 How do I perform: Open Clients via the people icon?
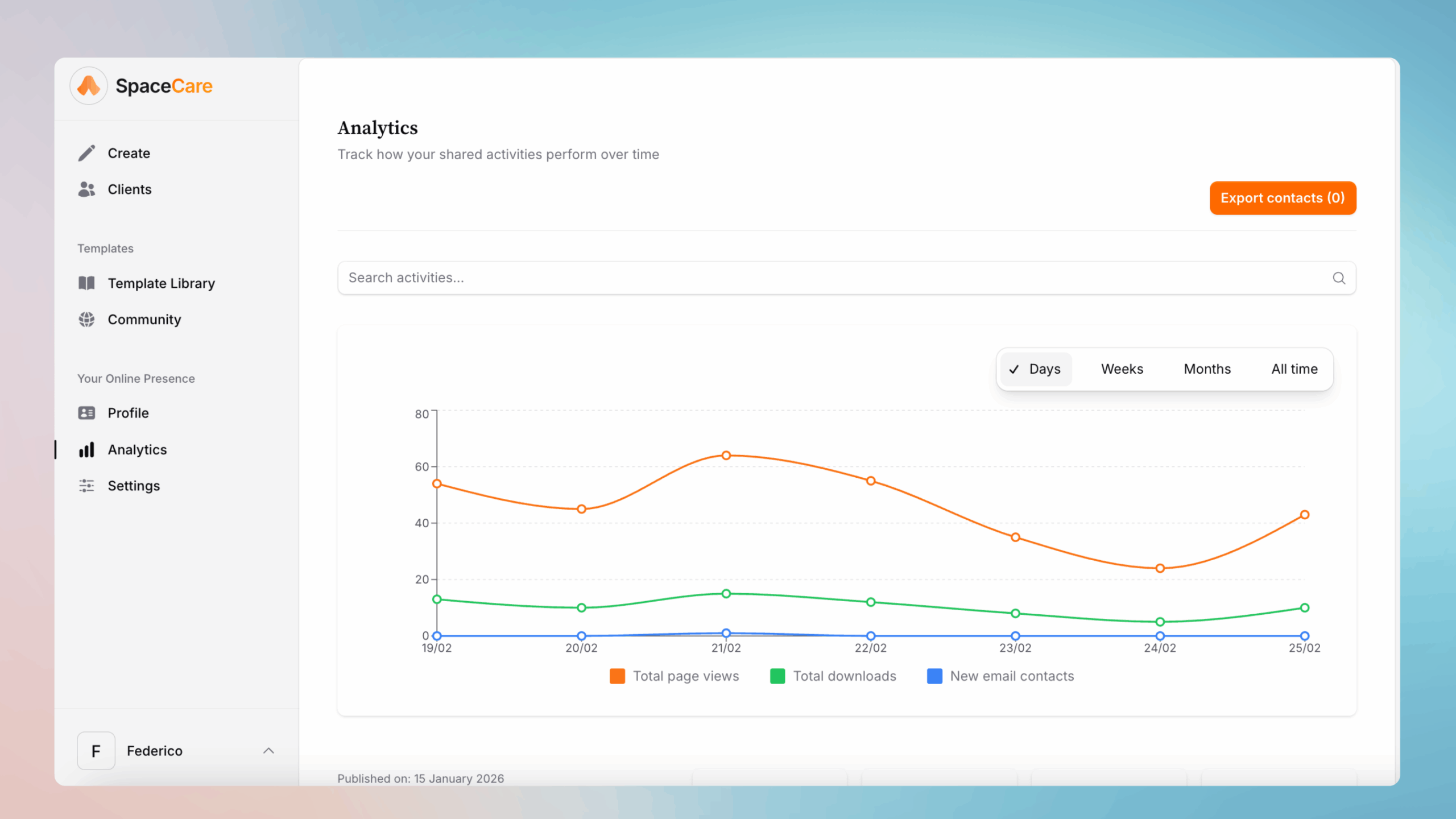(x=86, y=189)
